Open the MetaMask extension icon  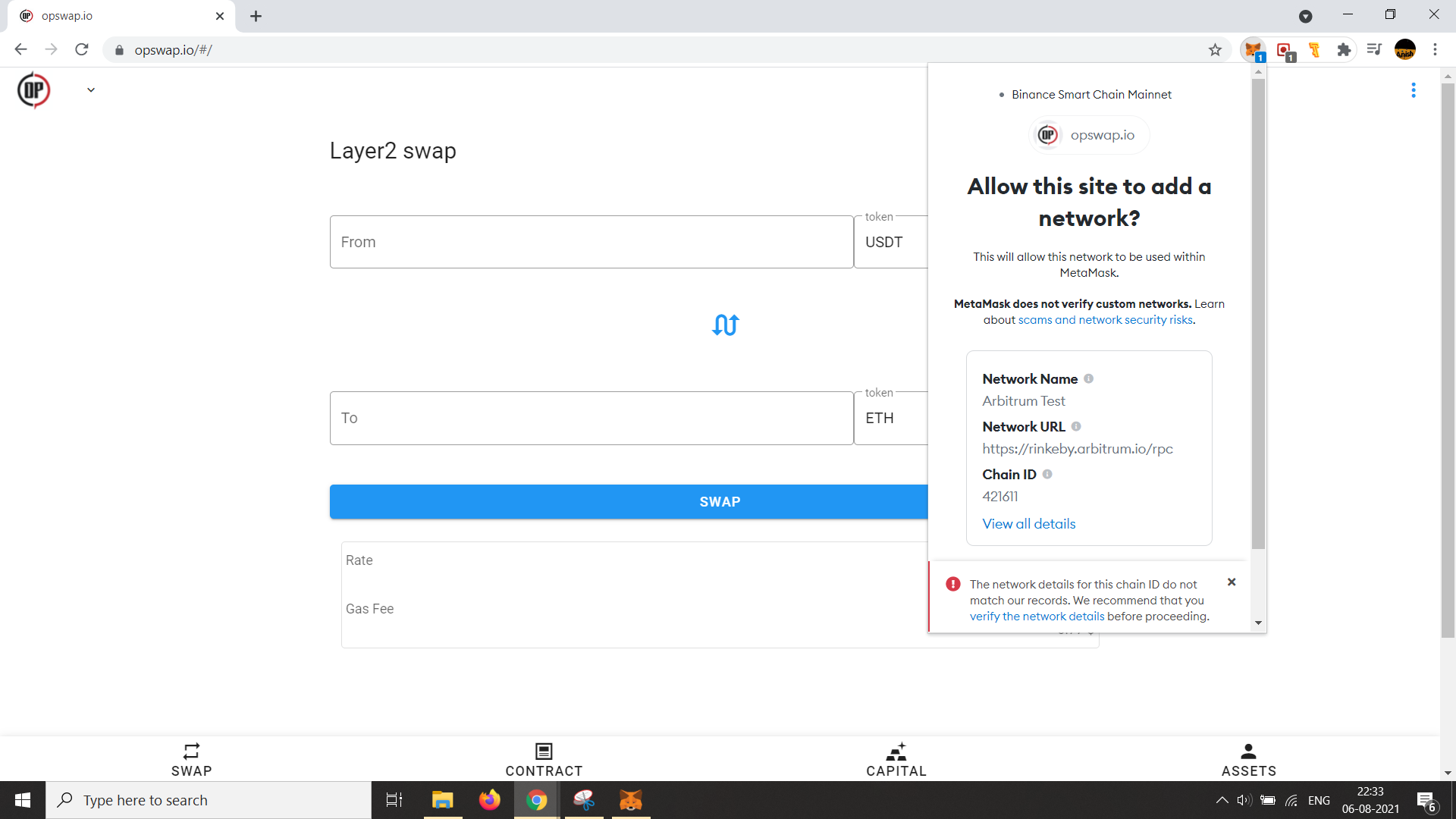pos(1253,50)
